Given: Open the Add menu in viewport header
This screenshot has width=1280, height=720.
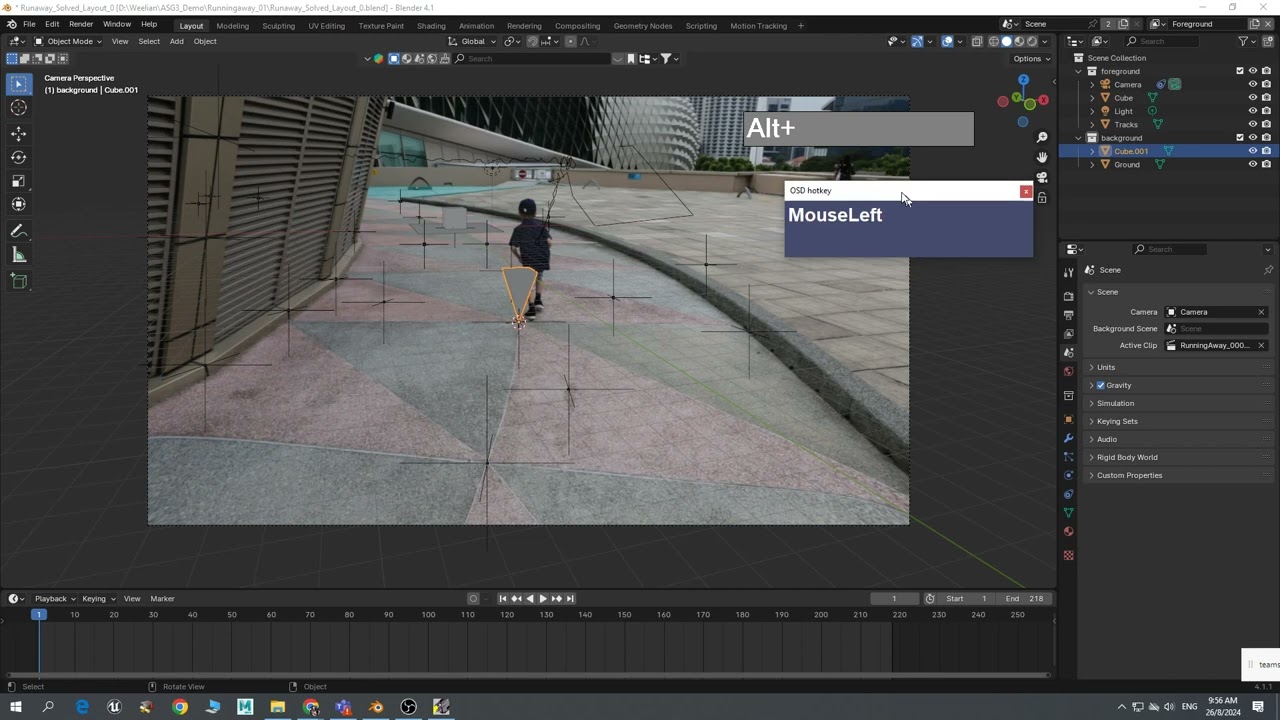Looking at the screenshot, I should pyautogui.click(x=176, y=41).
